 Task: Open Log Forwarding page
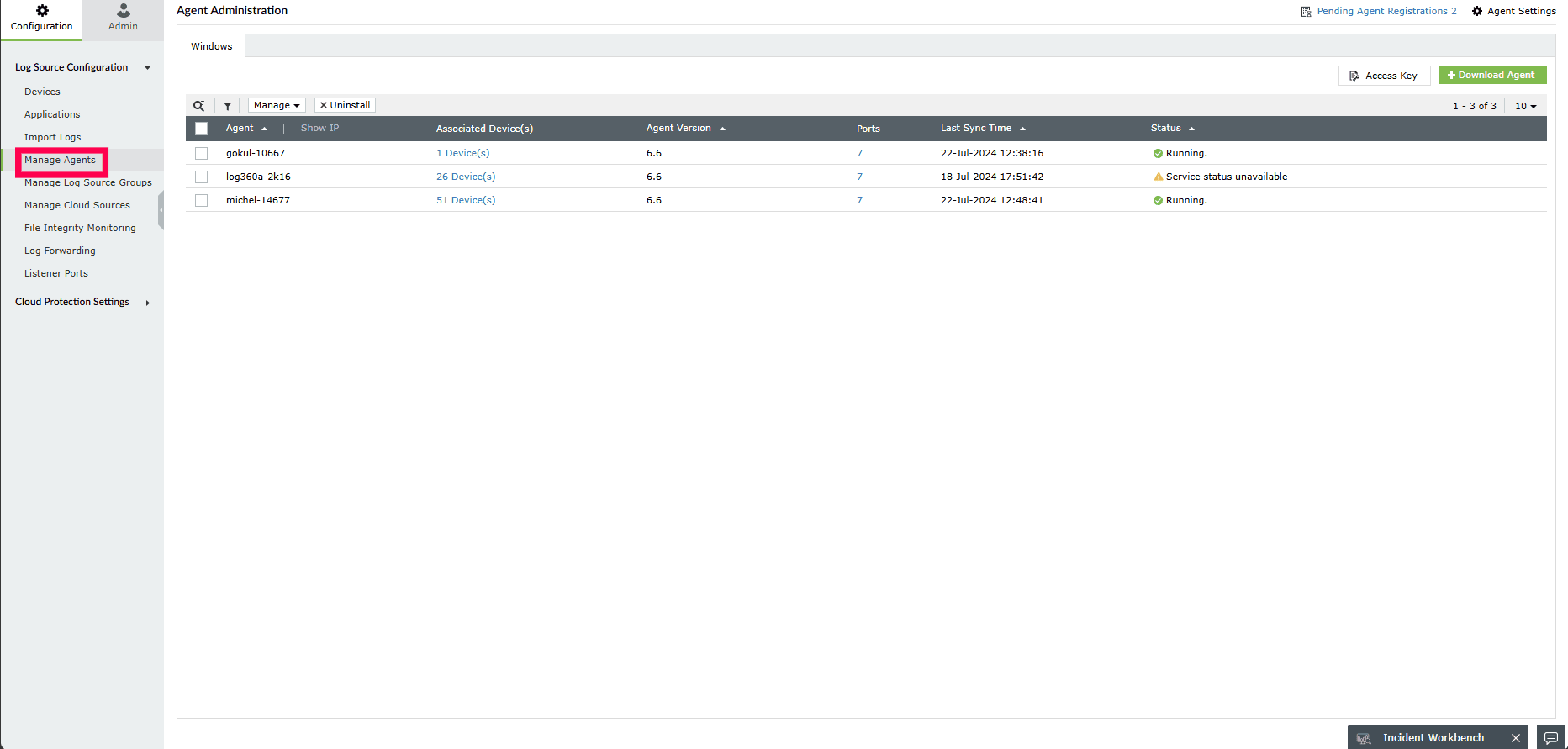click(x=60, y=251)
